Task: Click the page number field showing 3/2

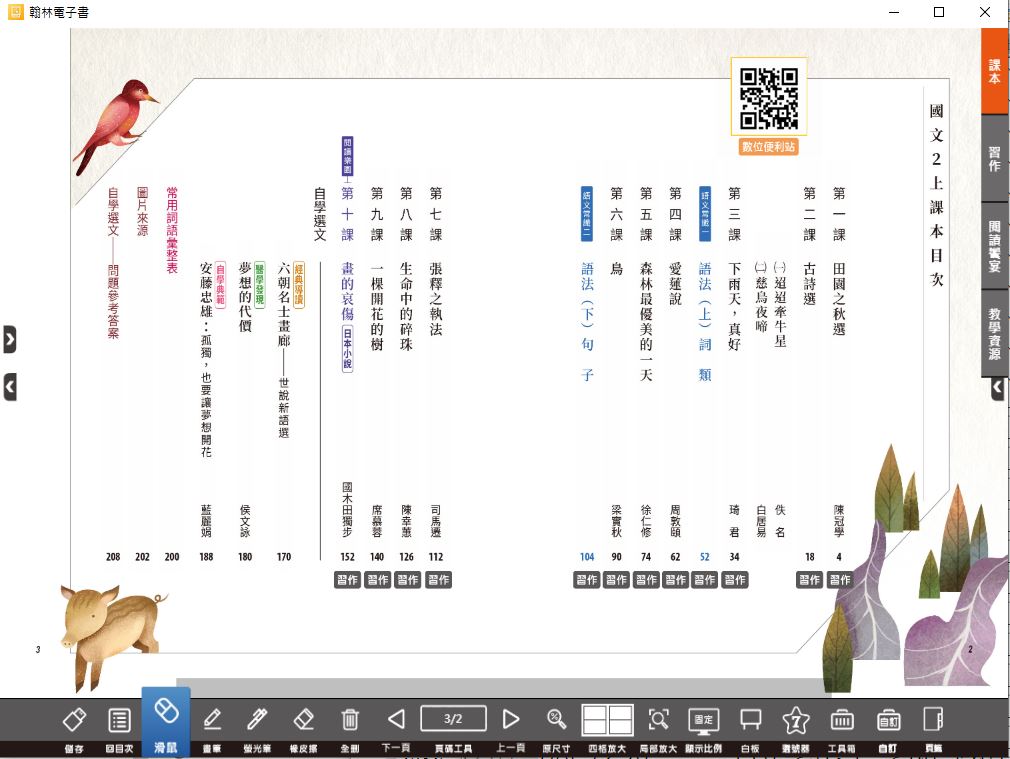Action: [x=453, y=718]
